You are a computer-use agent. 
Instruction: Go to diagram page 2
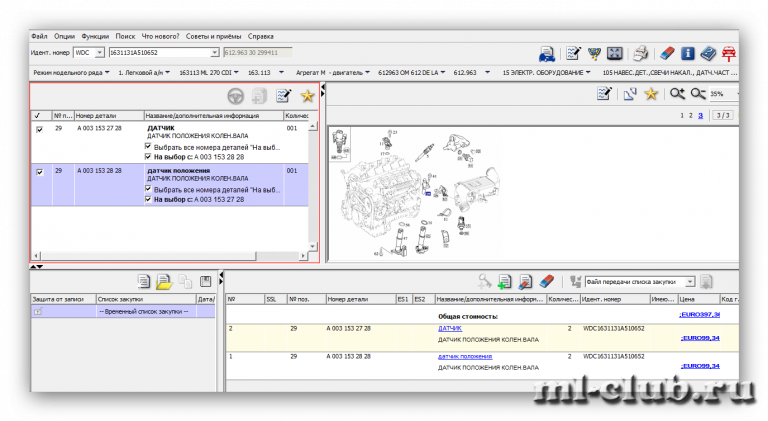691,116
